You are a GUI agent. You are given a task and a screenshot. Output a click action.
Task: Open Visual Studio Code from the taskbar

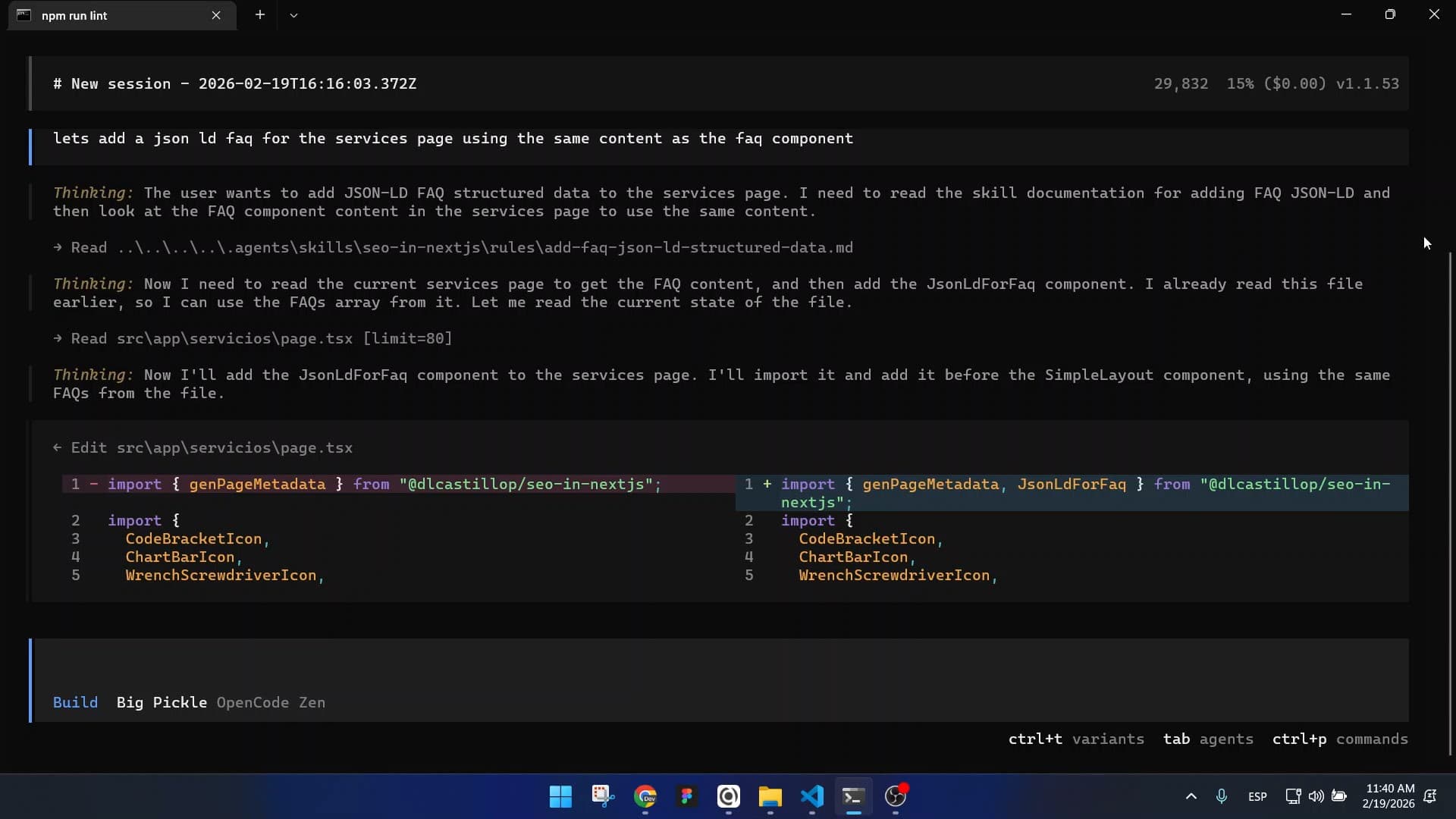(811, 797)
